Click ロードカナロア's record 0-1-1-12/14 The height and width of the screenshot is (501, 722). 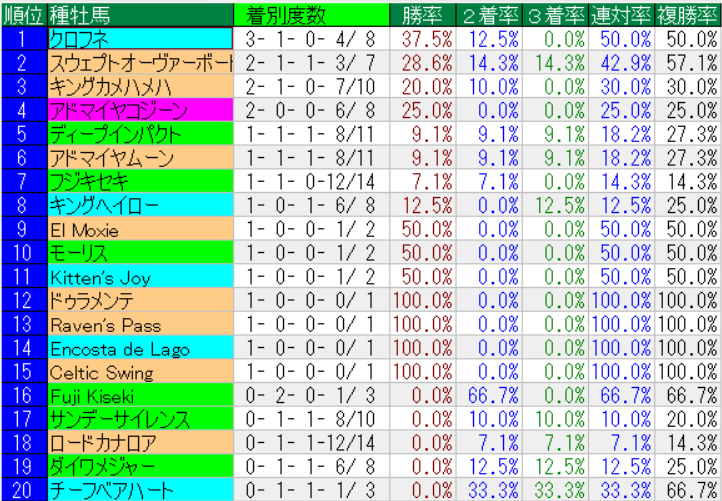click(x=312, y=443)
